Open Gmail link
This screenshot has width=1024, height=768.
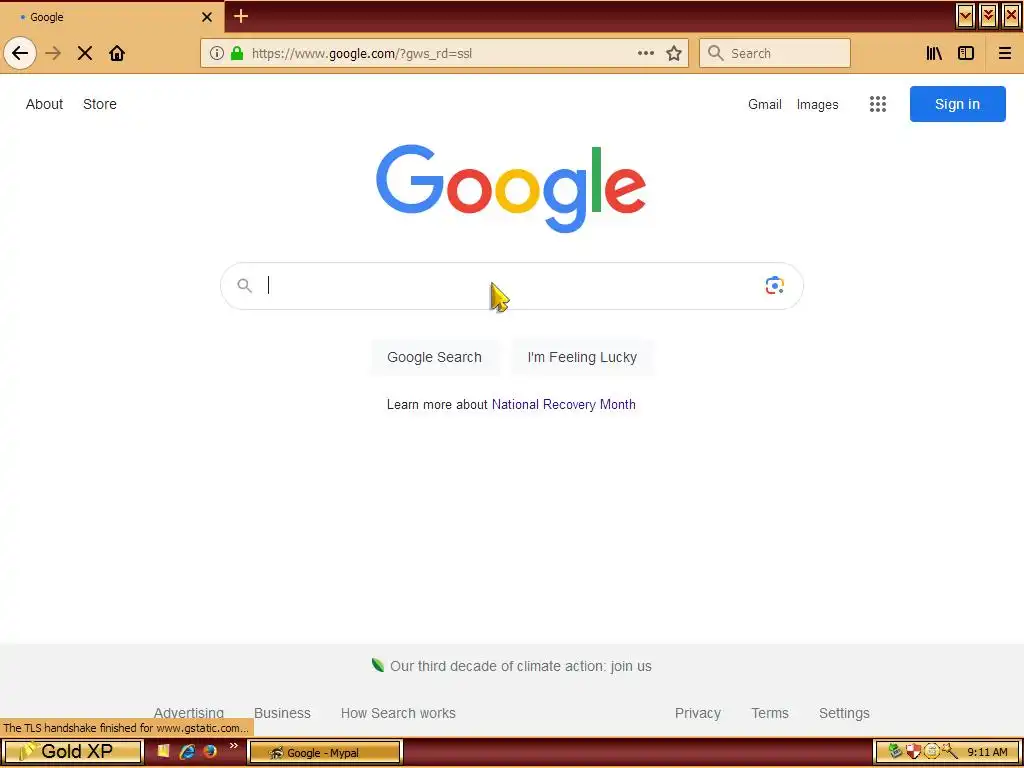765,104
